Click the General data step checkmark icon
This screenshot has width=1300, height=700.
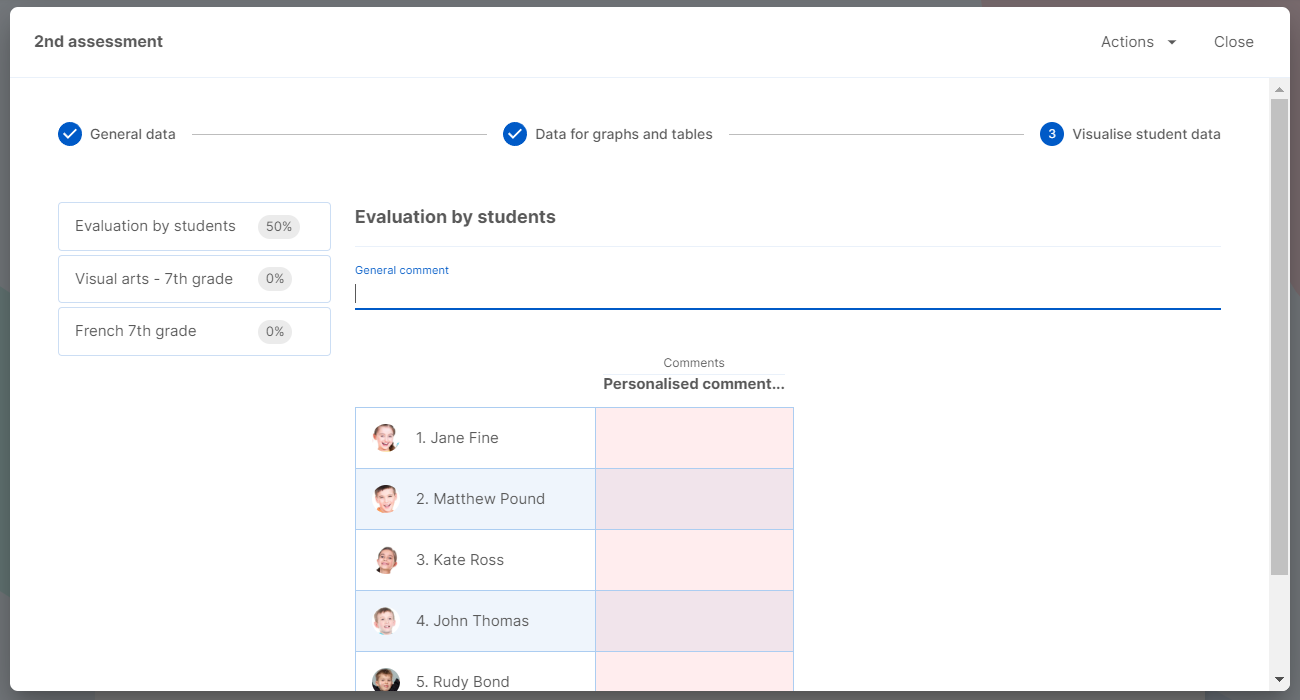tap(70, 134)
